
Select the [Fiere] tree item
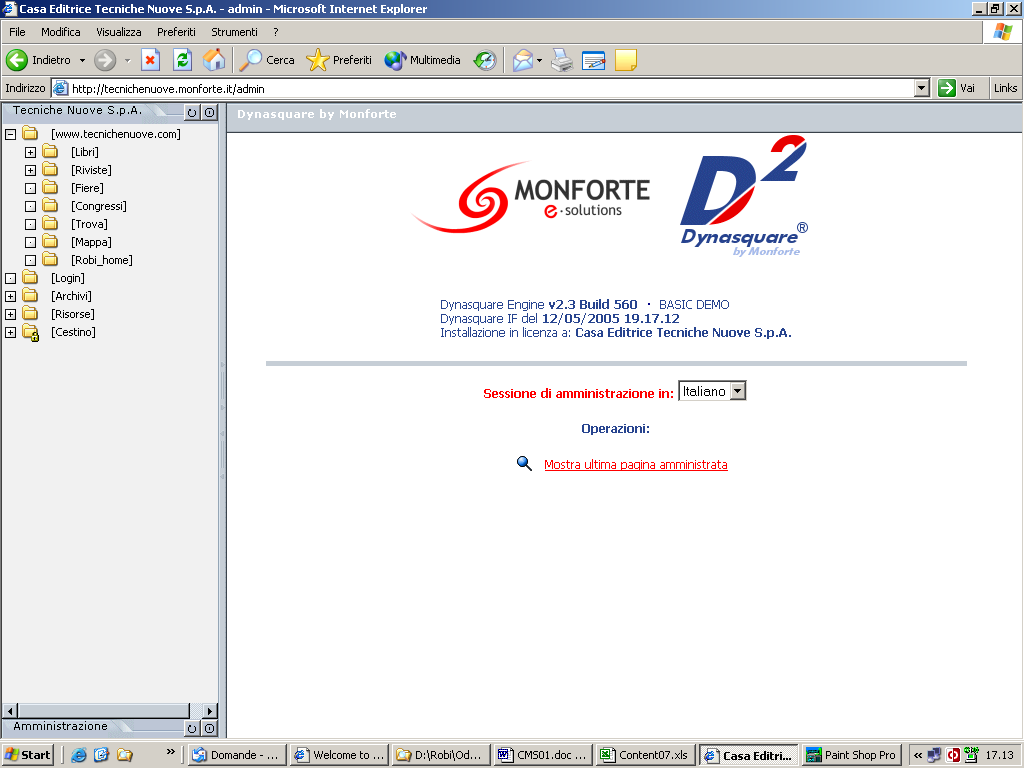[x=87, y=188]
